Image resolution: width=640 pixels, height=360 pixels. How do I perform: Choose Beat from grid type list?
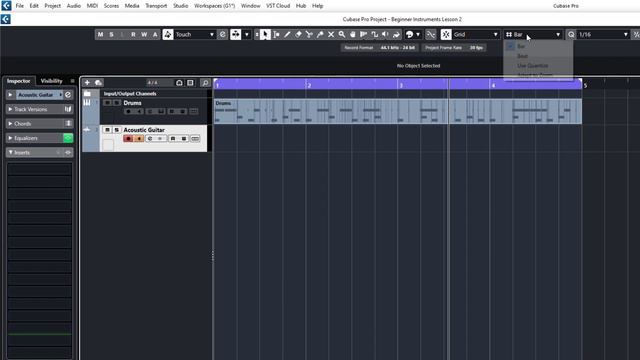coord(523,56)
